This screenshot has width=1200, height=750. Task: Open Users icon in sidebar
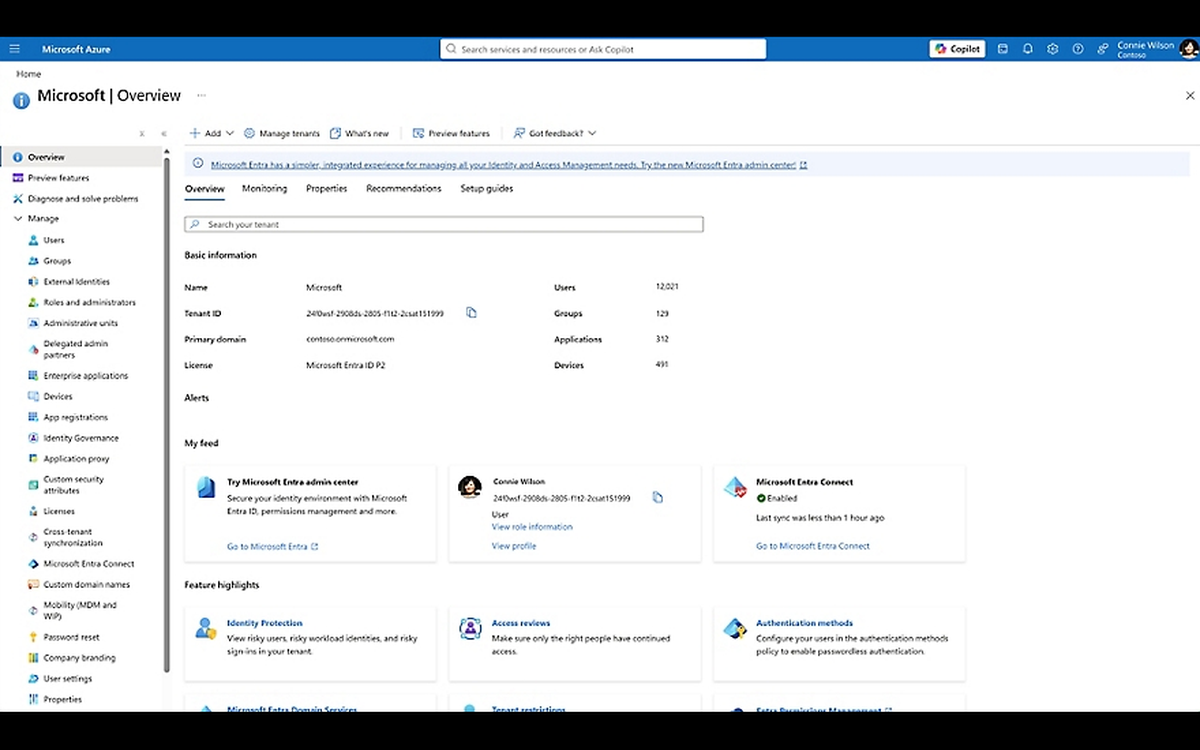(35, 240)
